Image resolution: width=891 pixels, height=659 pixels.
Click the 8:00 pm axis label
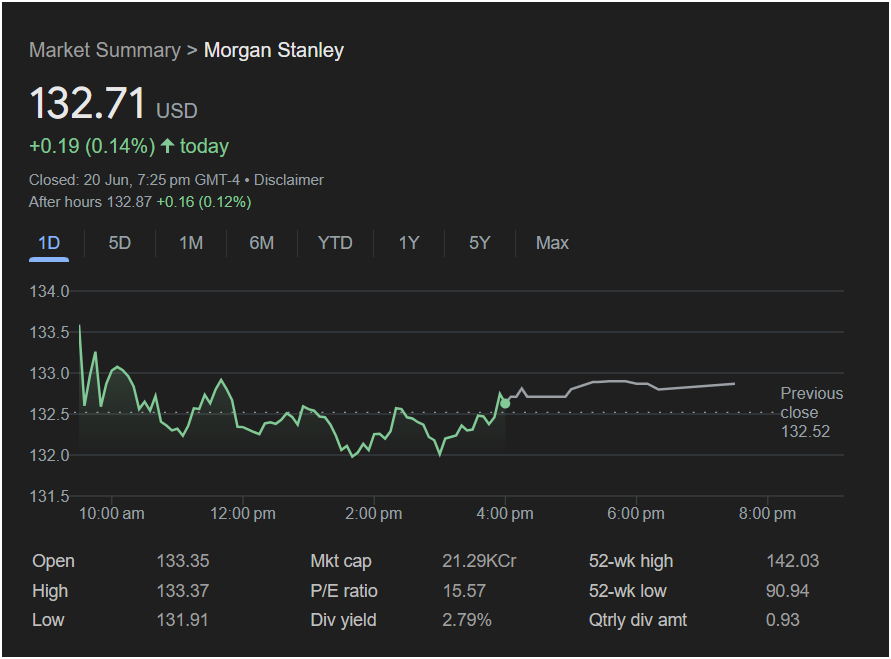[767, 514]
